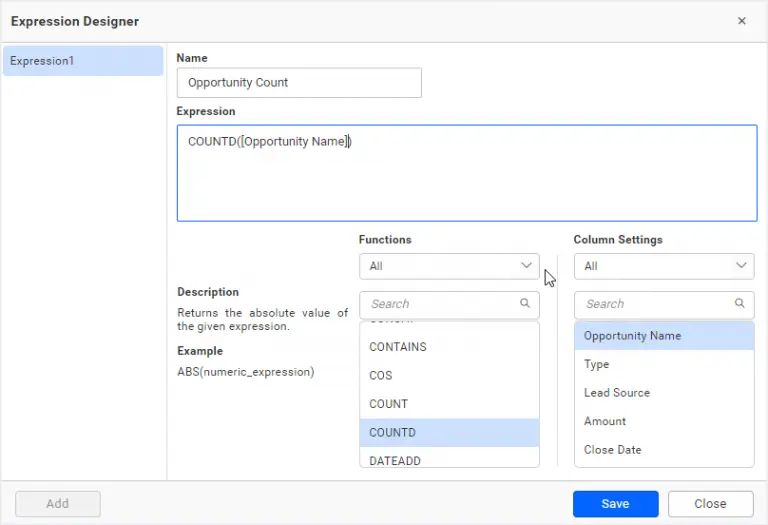Choose the COS function from list
The width and height of the screenshot is (768, 525).
pyautogui.click(x=381, y=376)
